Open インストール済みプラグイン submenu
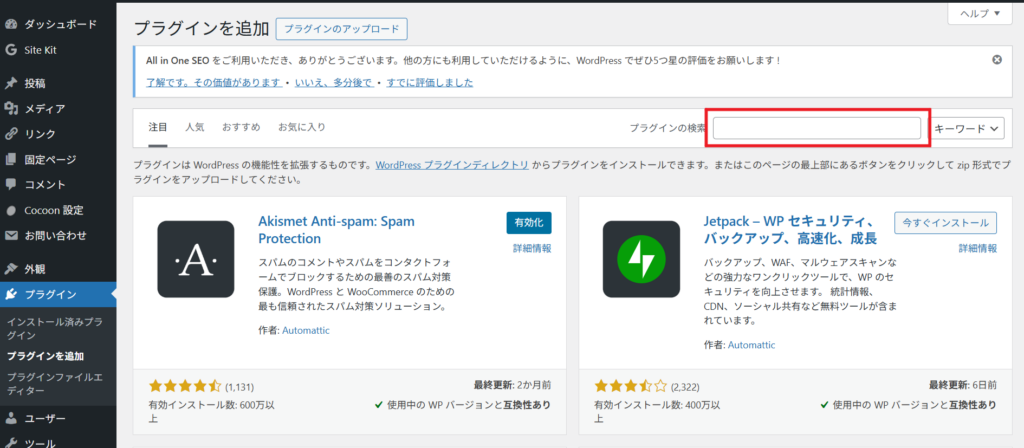The width and height of the screenshot is (1024, 448). (x=55, y=329)
